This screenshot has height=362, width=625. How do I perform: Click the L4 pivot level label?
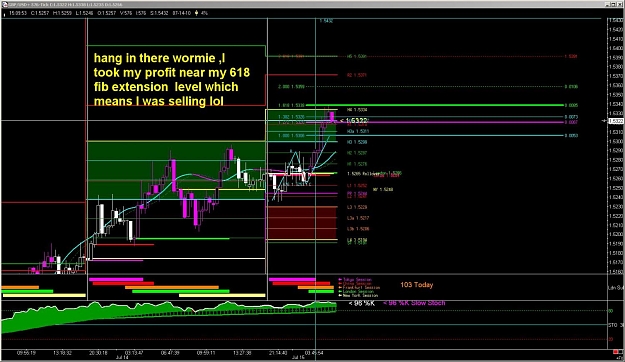(357, 240)
